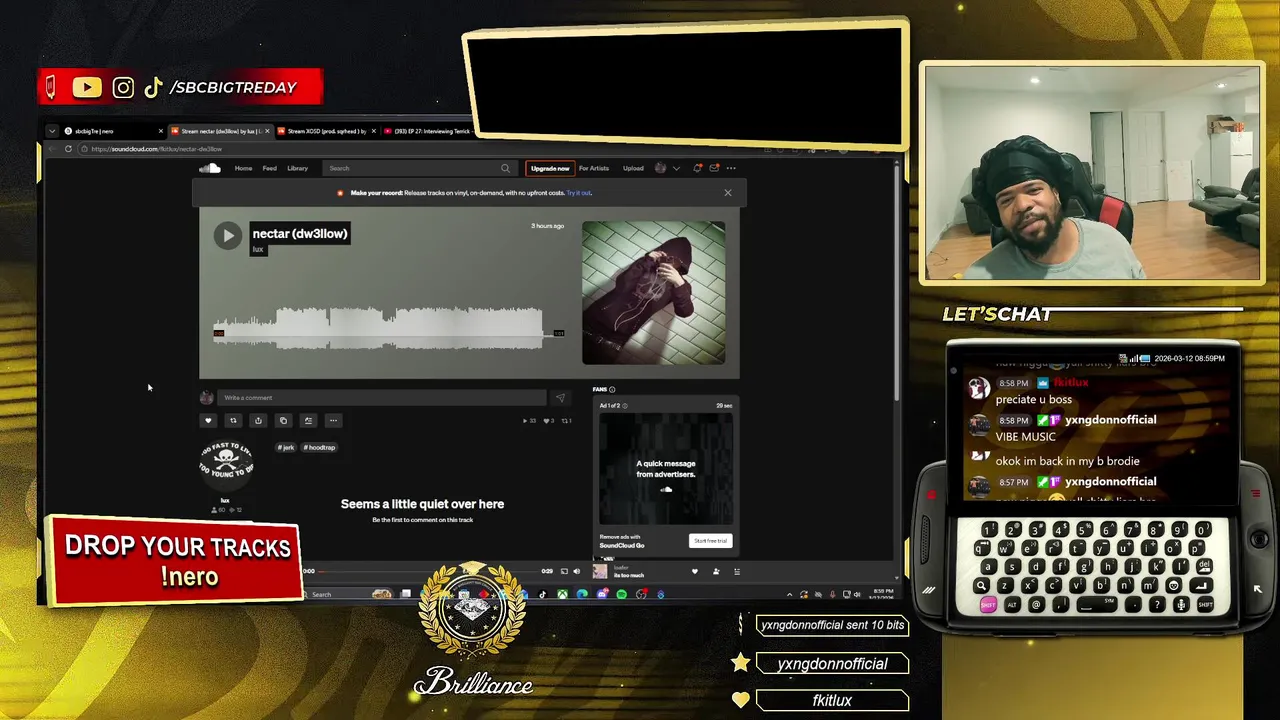Screen dimensions: 1280x720
Task: Open the header more options menu
Action: pyautogui.click(x=731, y=168)
